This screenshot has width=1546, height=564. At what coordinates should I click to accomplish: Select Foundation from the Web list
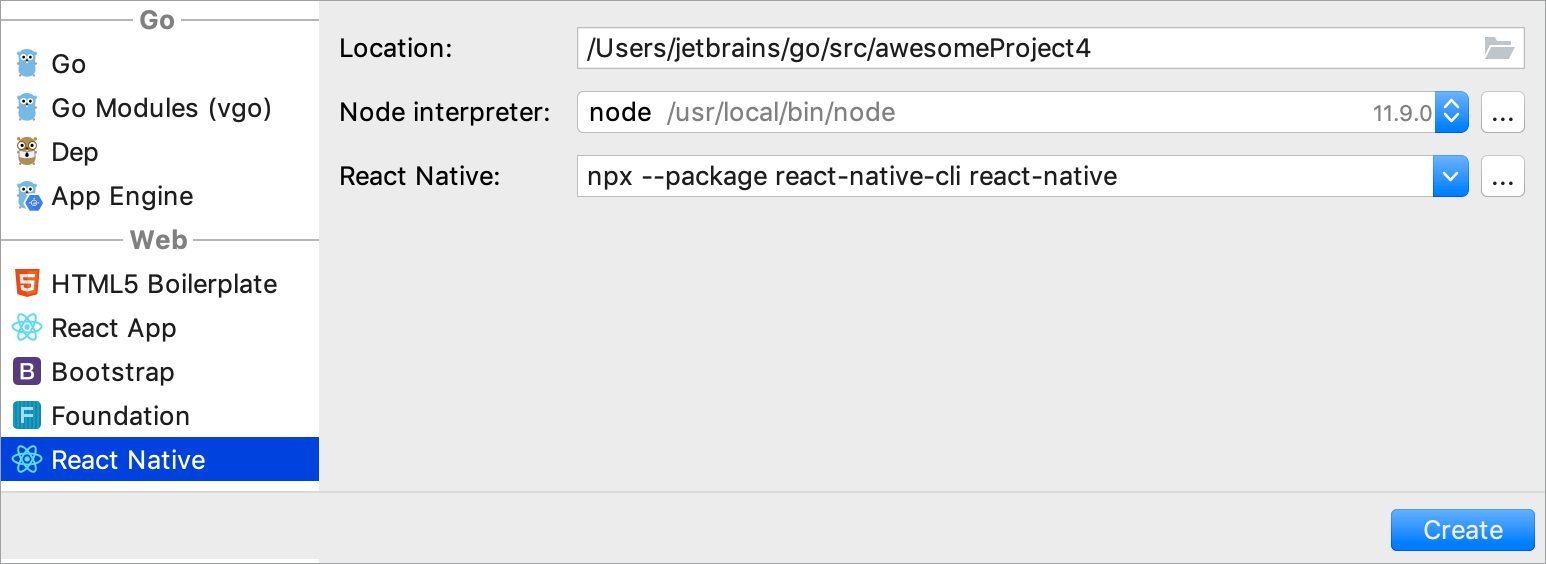pyautogui.click(x=120, y=416)
